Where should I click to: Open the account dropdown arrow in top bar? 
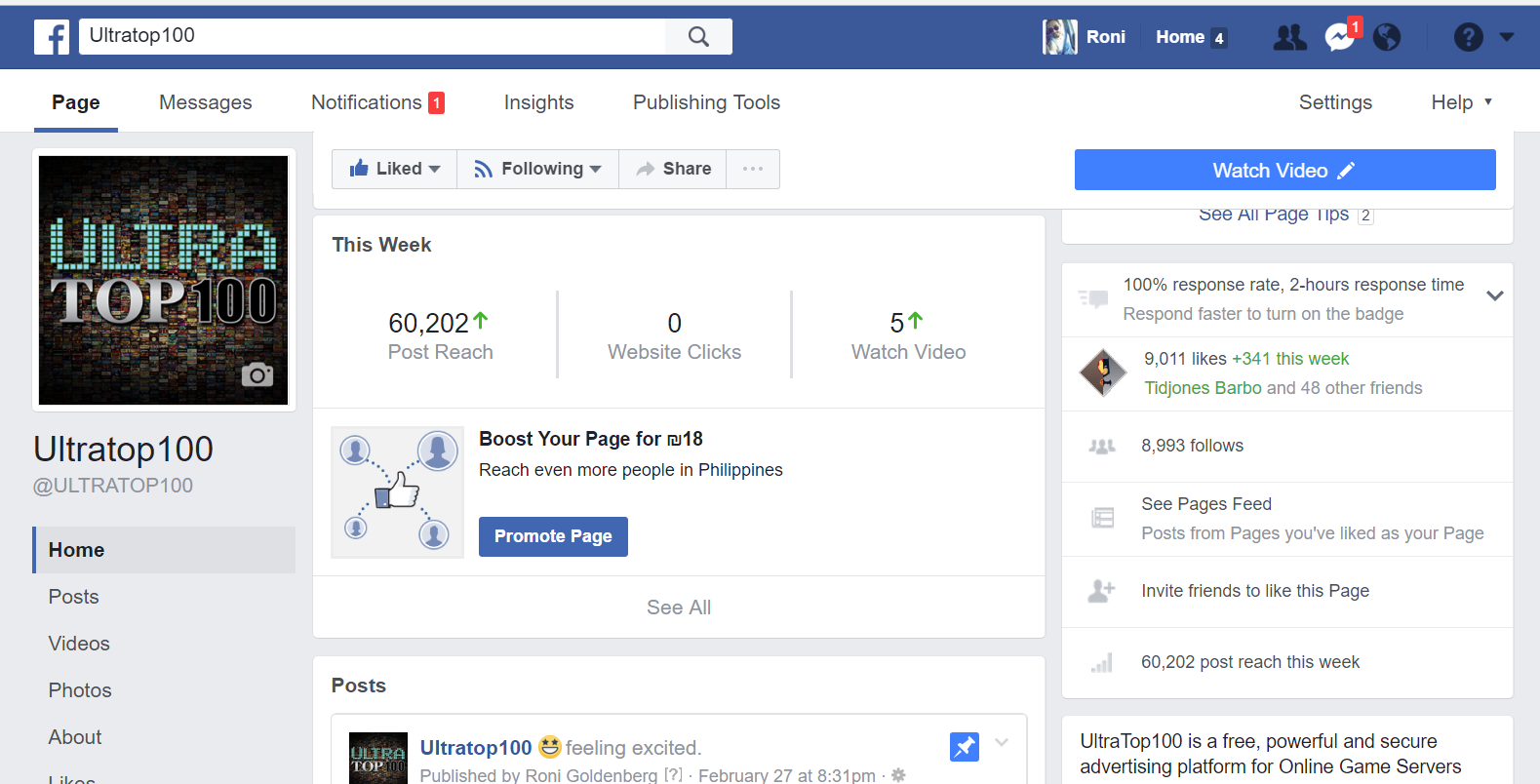[1507, 37]
